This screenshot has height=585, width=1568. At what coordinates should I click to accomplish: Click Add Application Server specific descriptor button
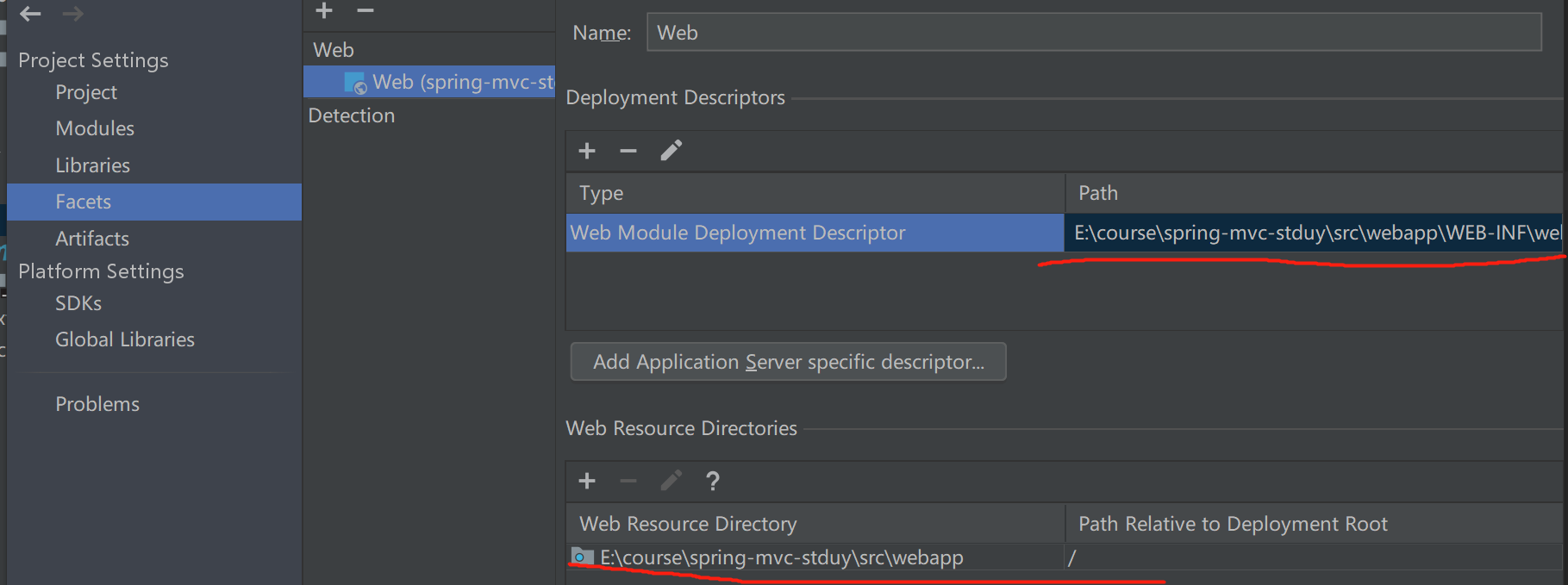[x=788, y=362]
